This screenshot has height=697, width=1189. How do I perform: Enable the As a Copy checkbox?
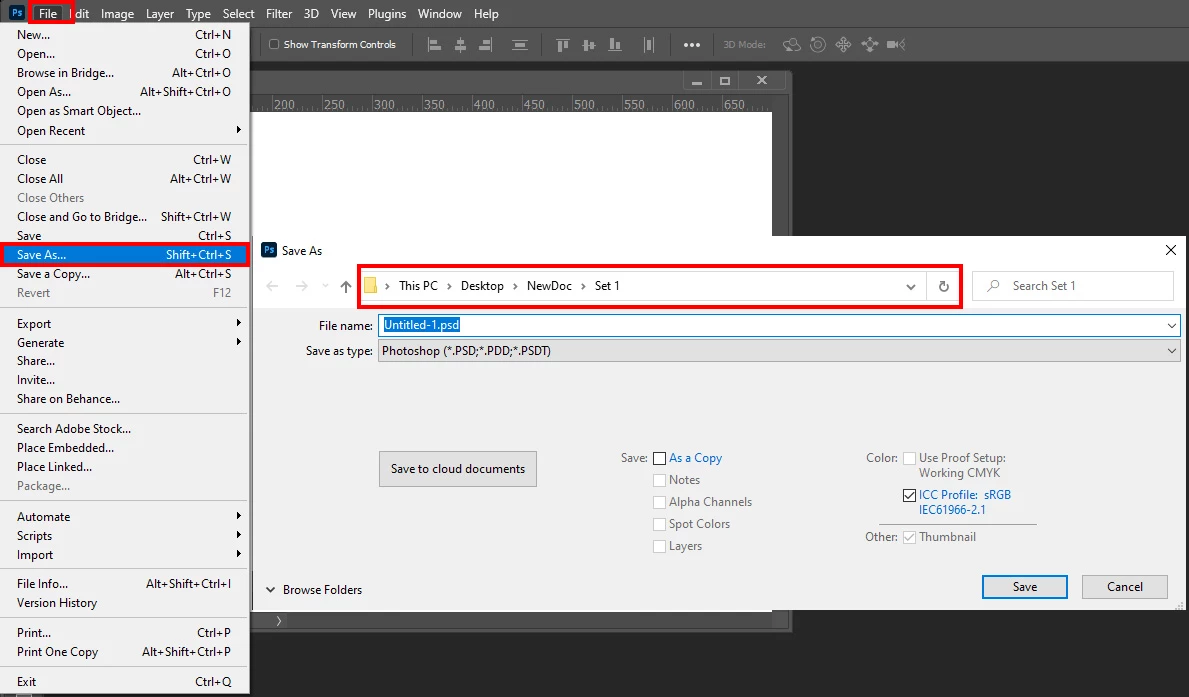tap(660, 458)
